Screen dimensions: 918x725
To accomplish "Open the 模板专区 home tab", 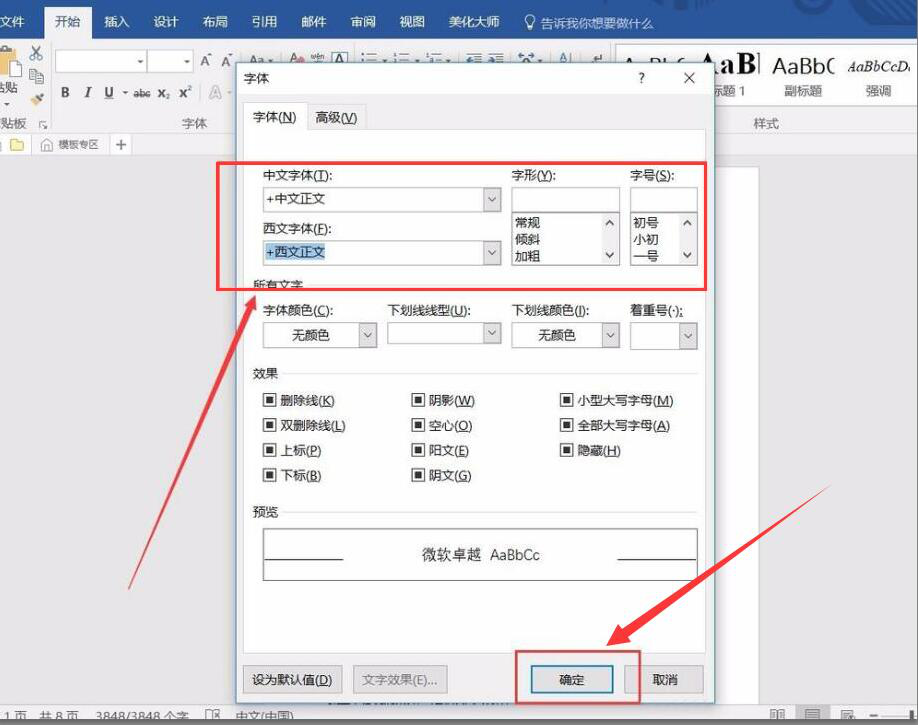I will 70,145.
